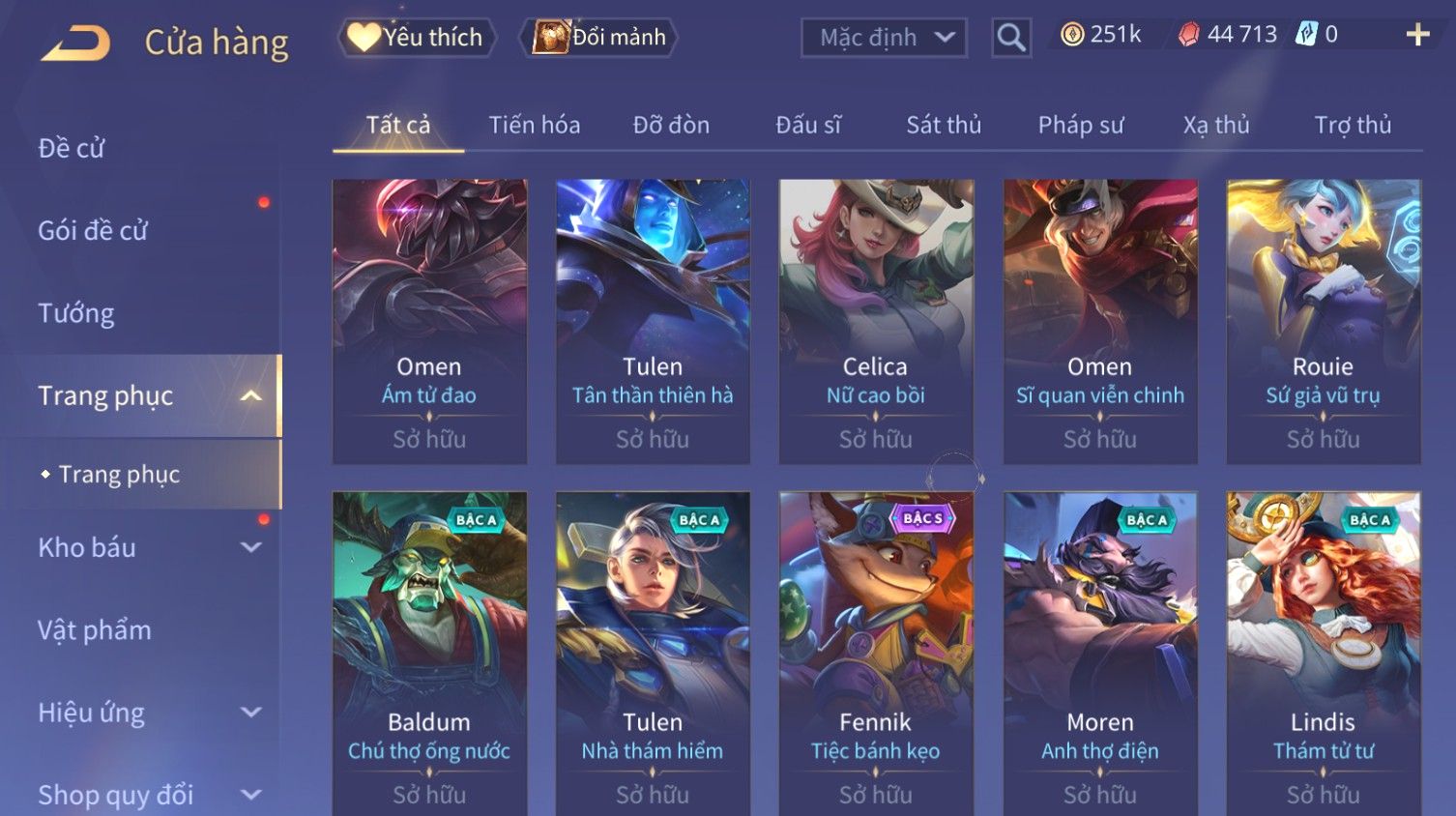Viewport: 1456px width, 816px height.
Task: Select Celica Nữ cao bồi skin card
Action: pyautogui.click(x=876, y=322)
